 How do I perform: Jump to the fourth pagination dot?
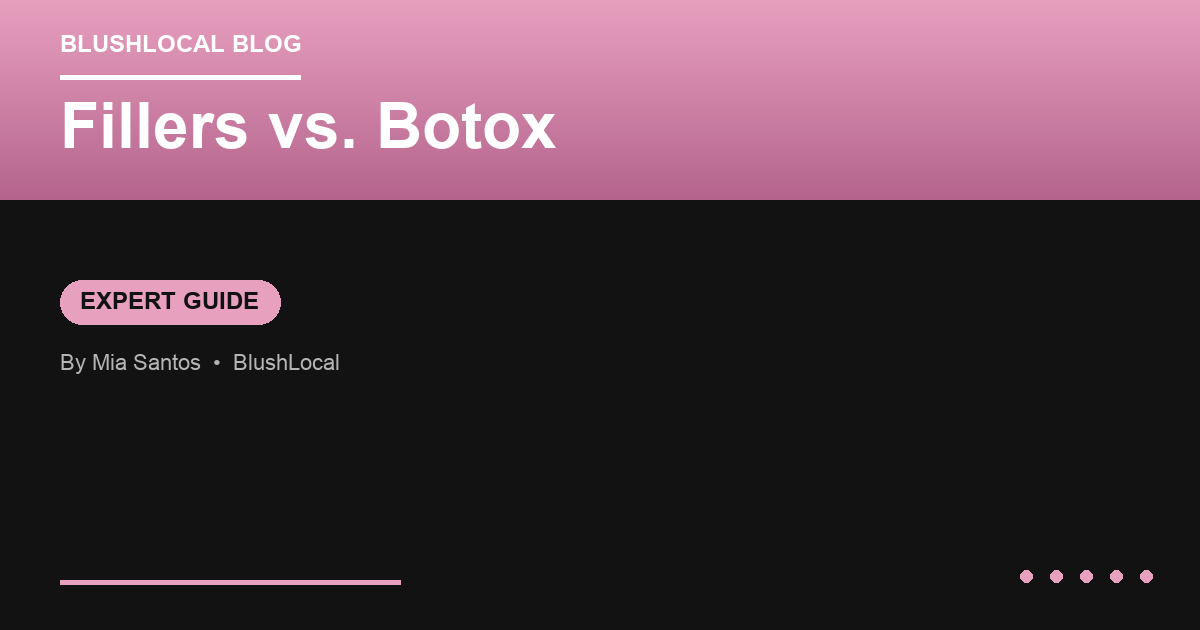pyautogui.click(x=1116, y=576)
